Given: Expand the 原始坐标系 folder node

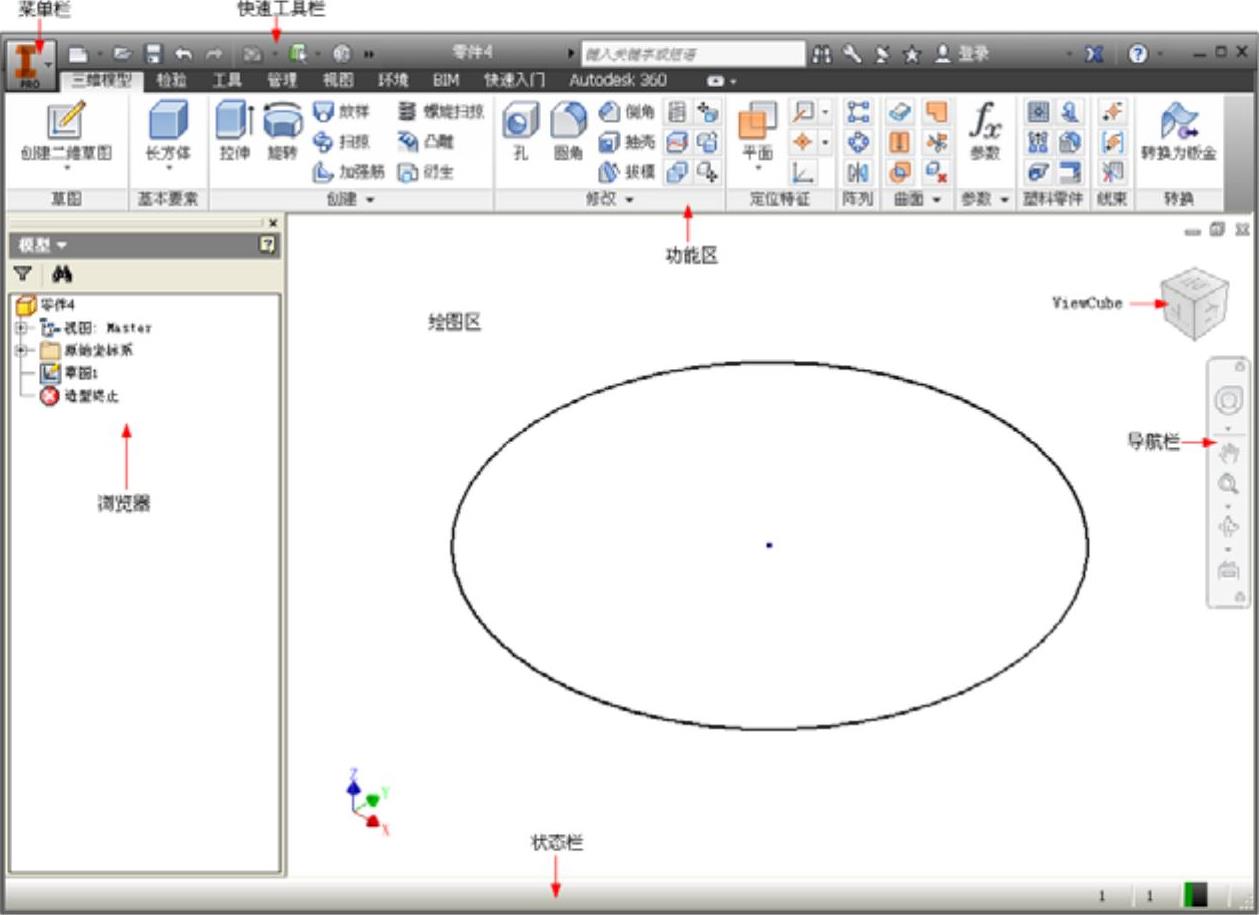Looking at the screenshot, I should [19, 350].
